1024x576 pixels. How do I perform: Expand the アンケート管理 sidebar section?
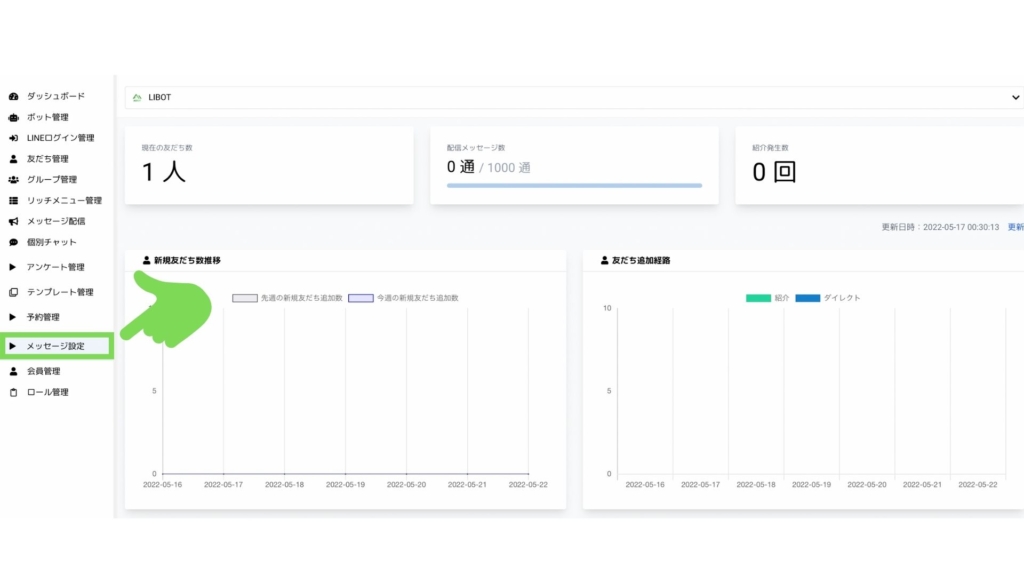tap(55, 267)
